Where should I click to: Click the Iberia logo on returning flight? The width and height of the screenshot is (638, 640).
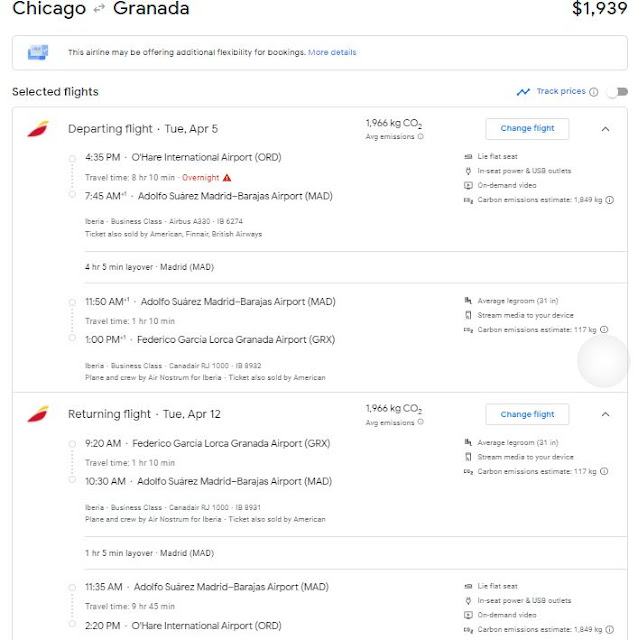(38, 414)
